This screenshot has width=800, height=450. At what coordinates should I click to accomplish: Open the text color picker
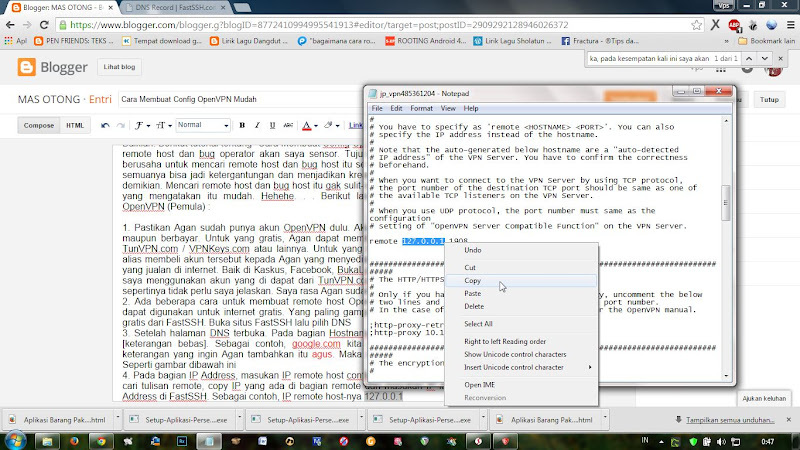[309, 125]
